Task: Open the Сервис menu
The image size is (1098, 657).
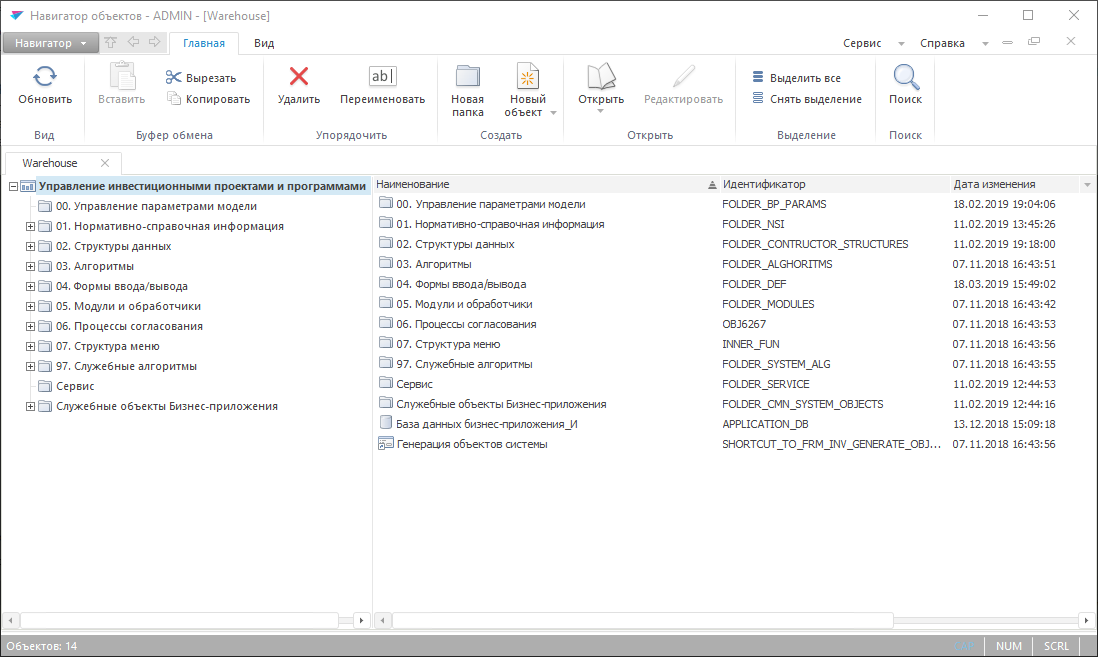Action: coord(862,43)
